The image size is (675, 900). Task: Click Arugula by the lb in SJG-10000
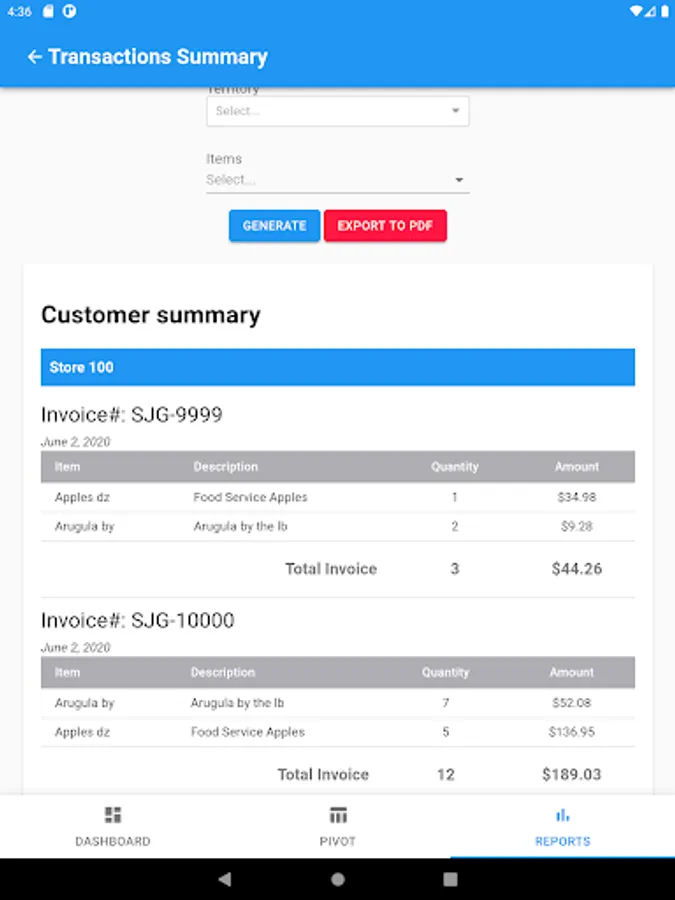(x=237, y=703)
